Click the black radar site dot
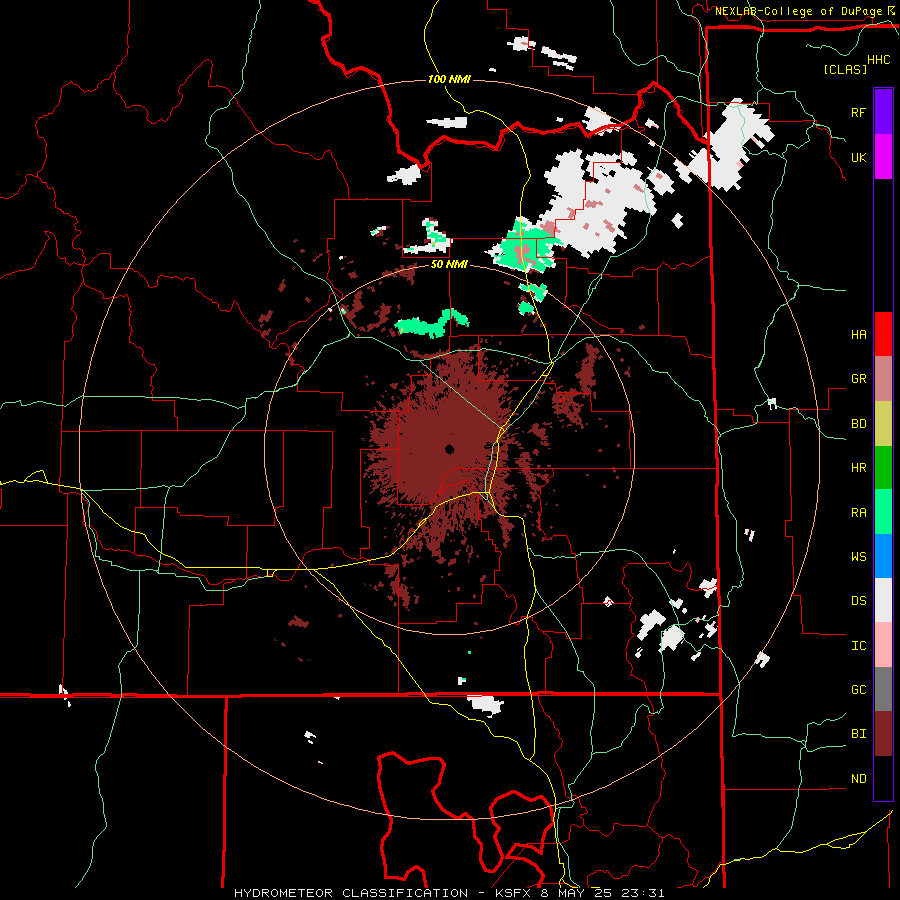This screenshot has height=900, width=900. tap(449, 449)
